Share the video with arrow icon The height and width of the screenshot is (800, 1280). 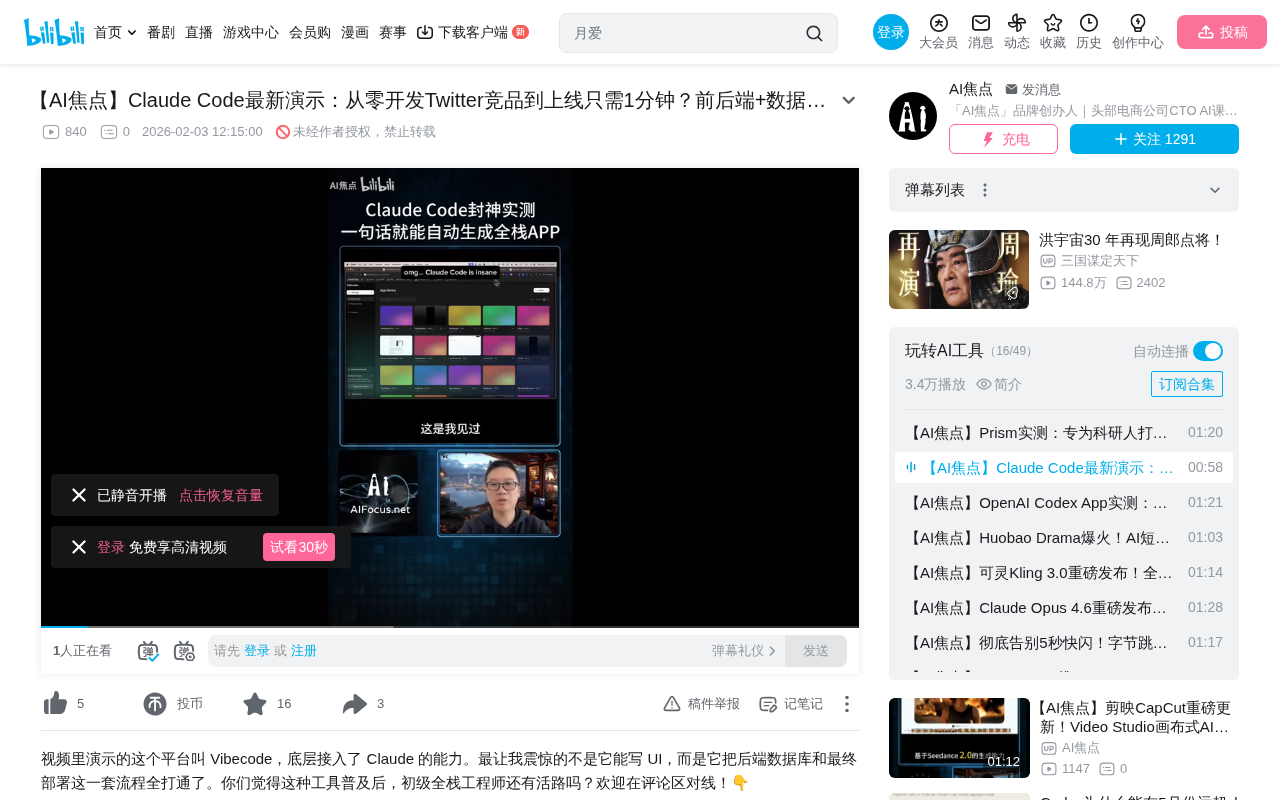click(355, 704)
